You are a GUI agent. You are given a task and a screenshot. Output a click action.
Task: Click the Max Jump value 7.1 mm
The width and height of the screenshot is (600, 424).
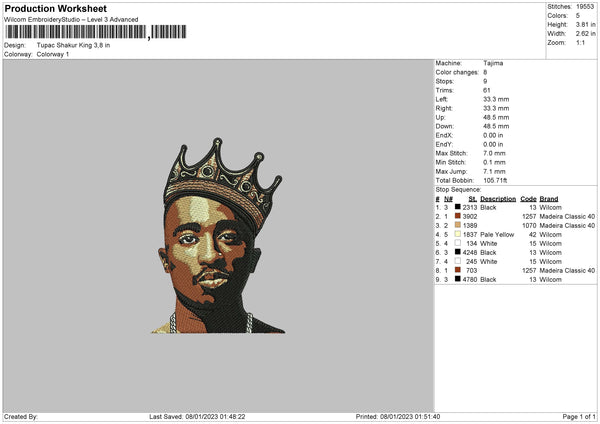point(494,171)
